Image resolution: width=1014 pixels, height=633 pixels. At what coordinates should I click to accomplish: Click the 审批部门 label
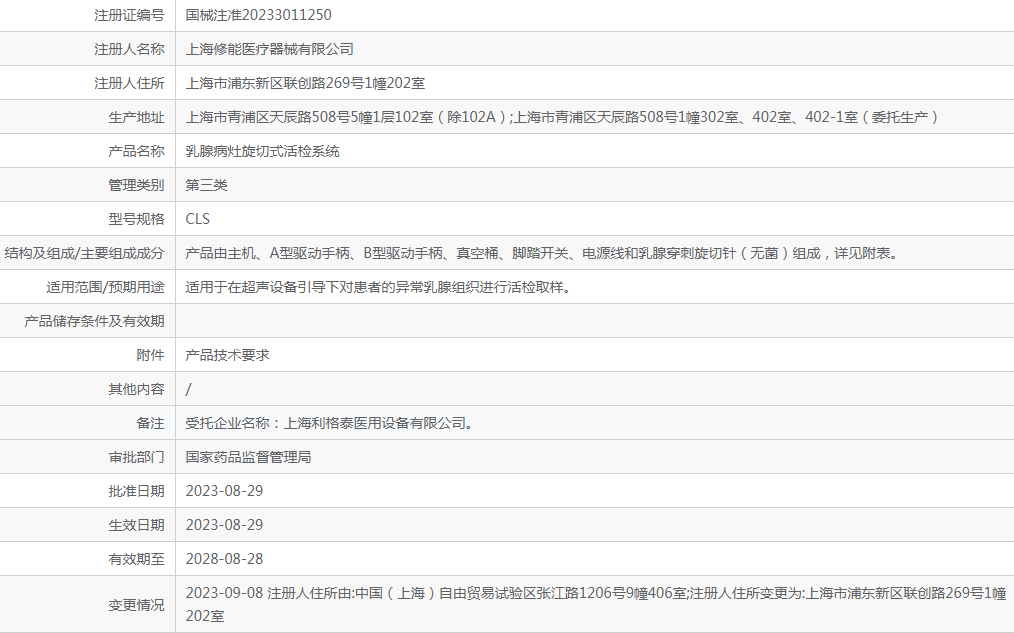136,457
